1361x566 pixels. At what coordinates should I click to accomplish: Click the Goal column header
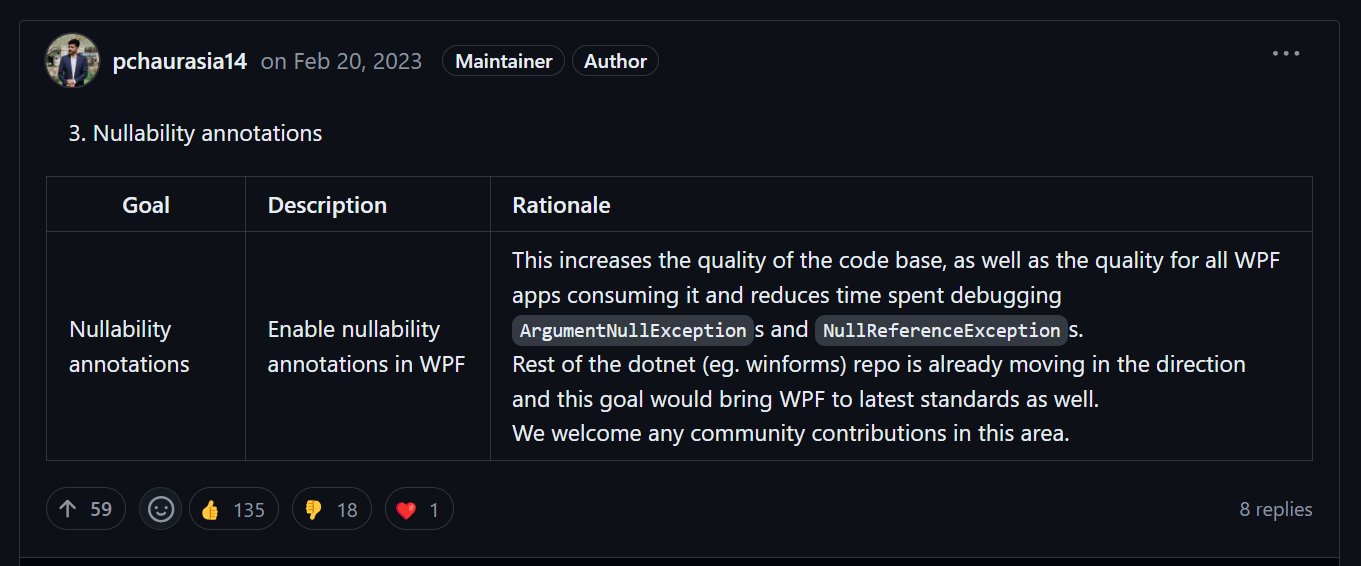146,205
